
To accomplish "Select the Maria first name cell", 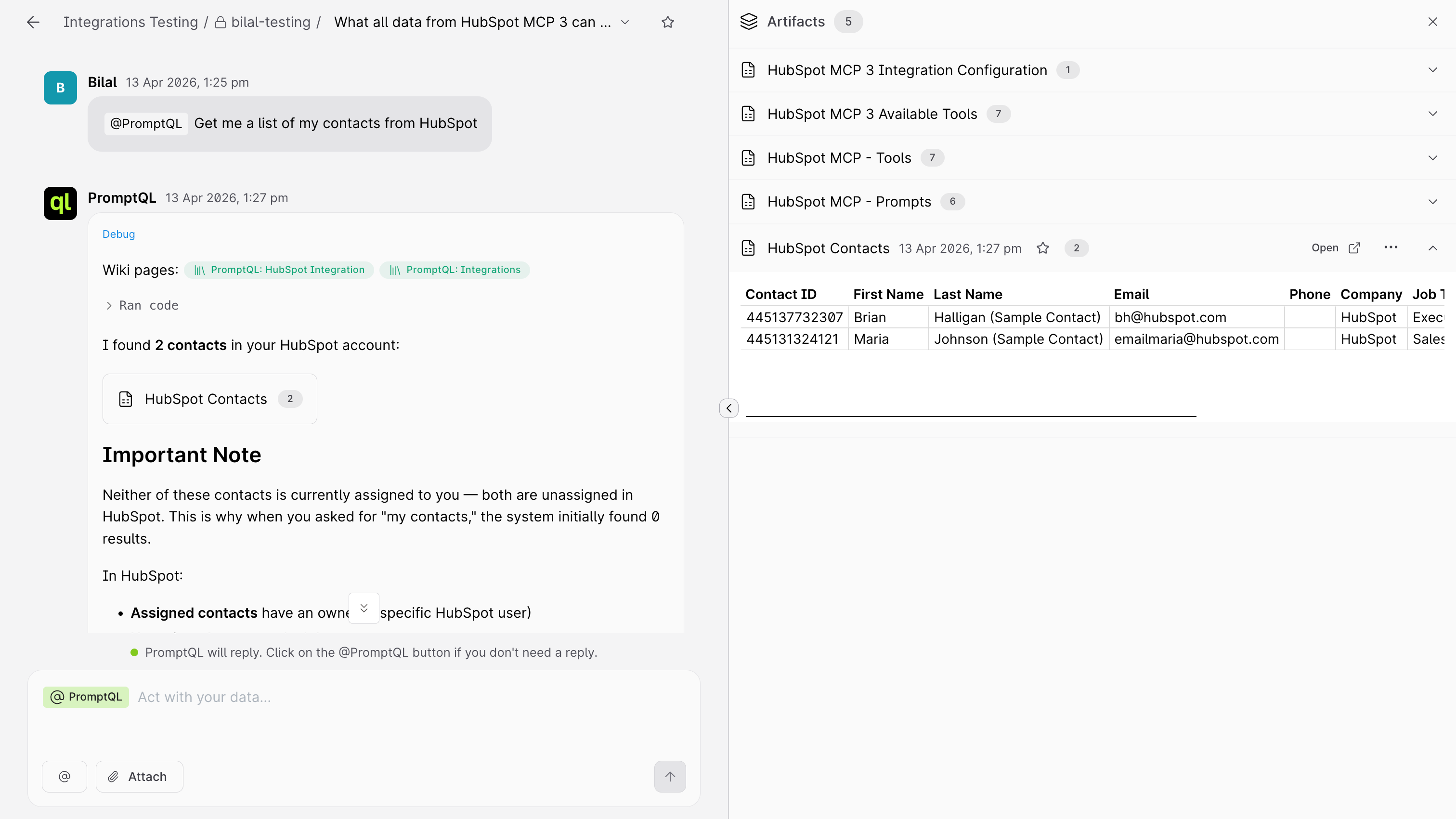I will coord(888,339).
